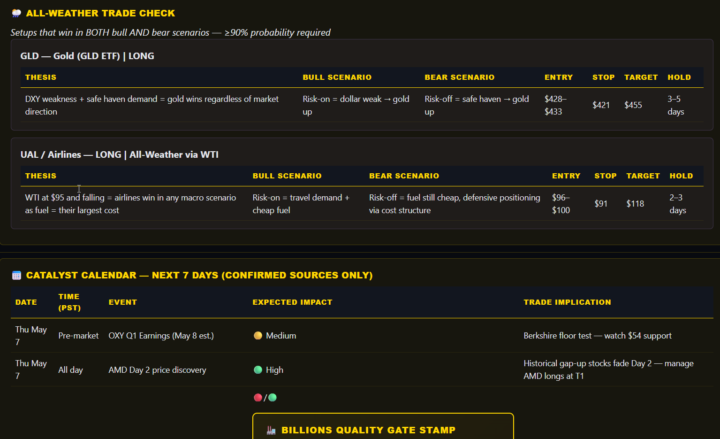The image size is (720, 439).
Task: Click AMD Day 2 price discovery event
Action: (158, 370)
